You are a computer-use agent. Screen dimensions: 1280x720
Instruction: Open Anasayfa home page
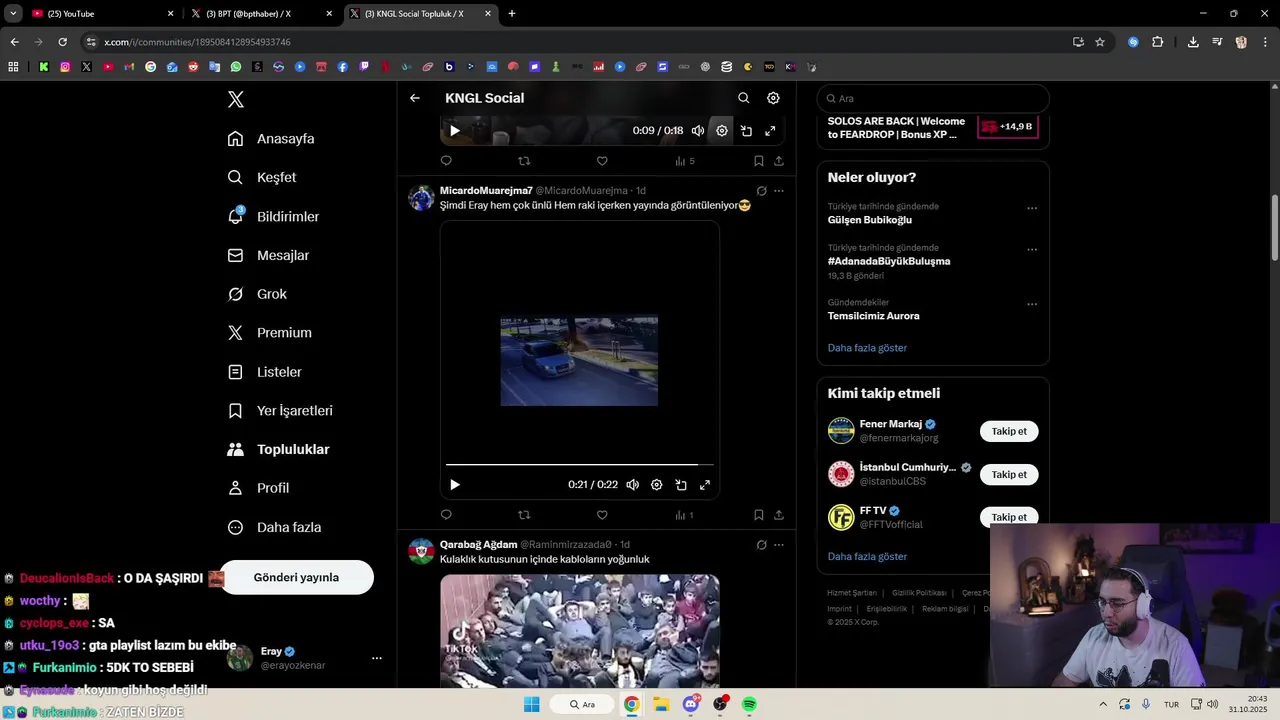[x=271, y=139]
